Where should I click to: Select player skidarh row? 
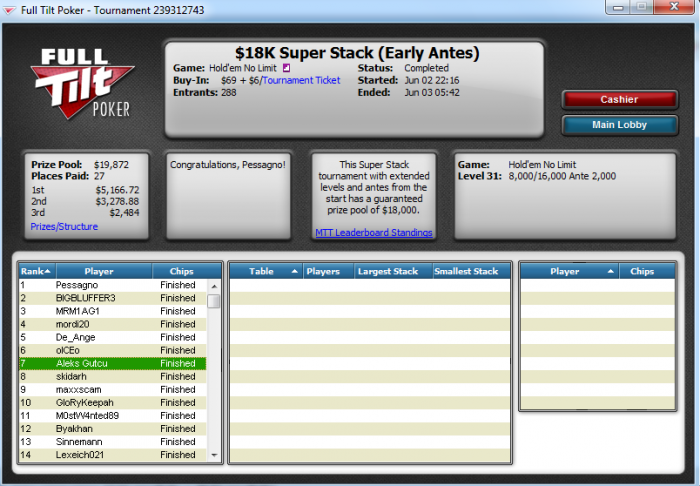pyautogui.click(x=112, y=377)
